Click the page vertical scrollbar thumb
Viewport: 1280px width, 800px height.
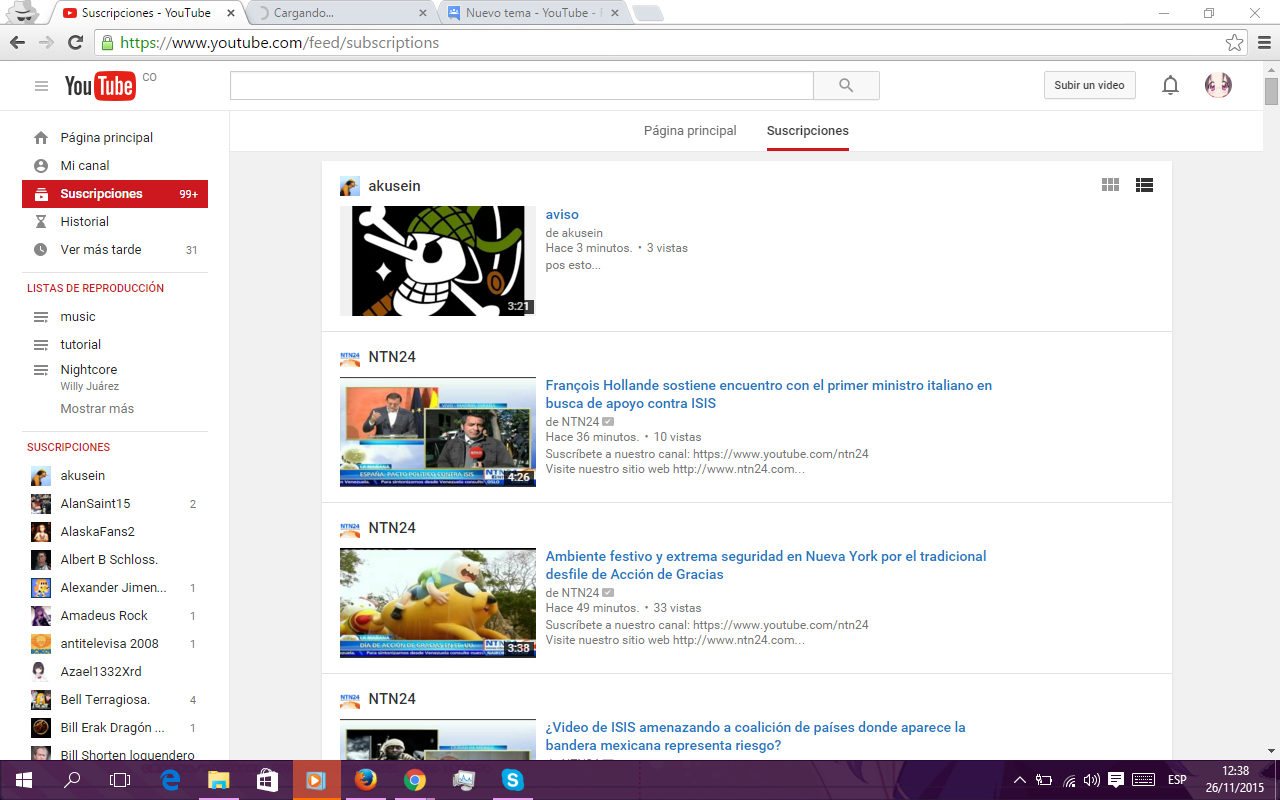[1271, 91]
